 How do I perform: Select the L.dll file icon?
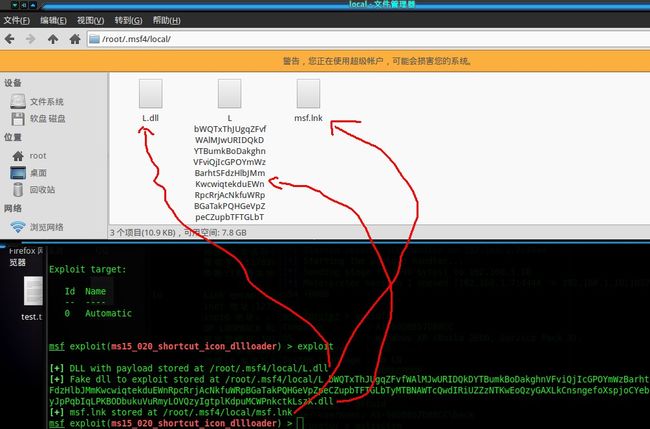coord(150,94)
